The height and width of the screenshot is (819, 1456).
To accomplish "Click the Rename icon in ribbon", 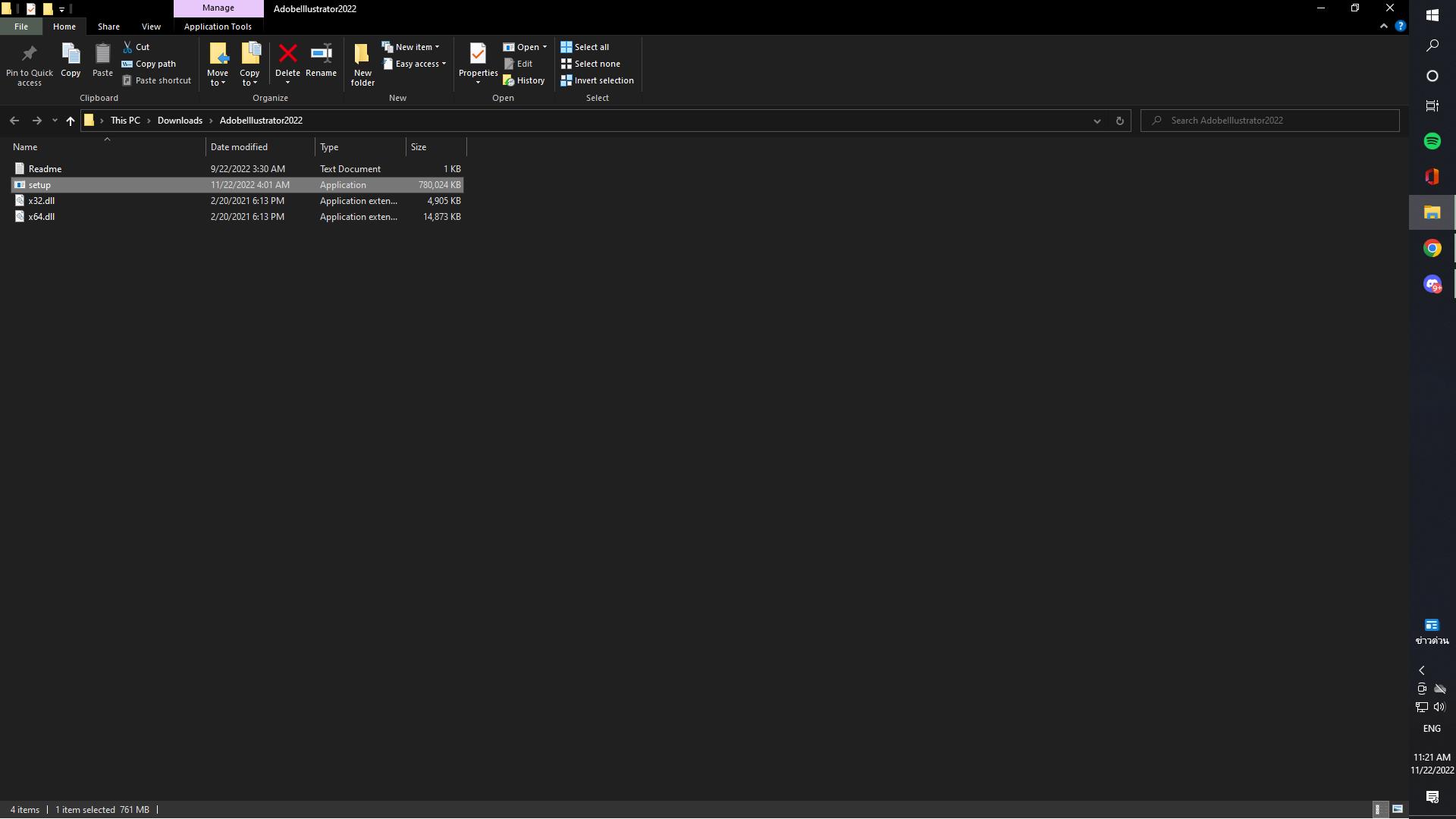I will [x=321, y=54].
